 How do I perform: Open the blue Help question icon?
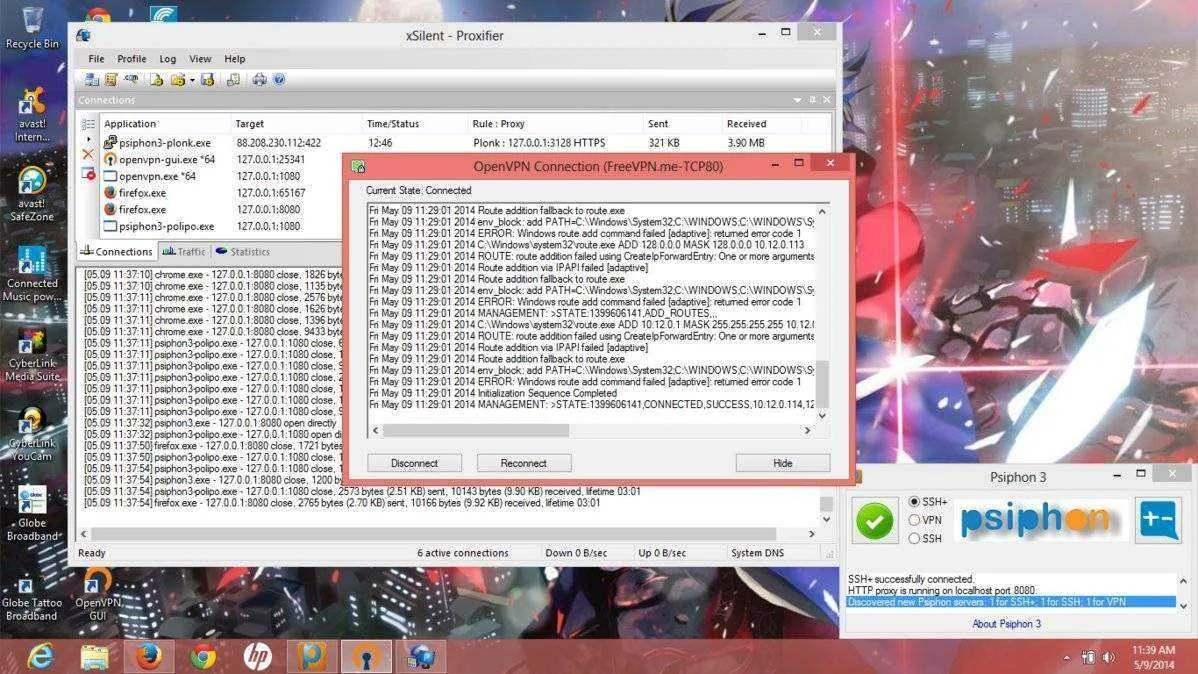(x=280, y=79)
